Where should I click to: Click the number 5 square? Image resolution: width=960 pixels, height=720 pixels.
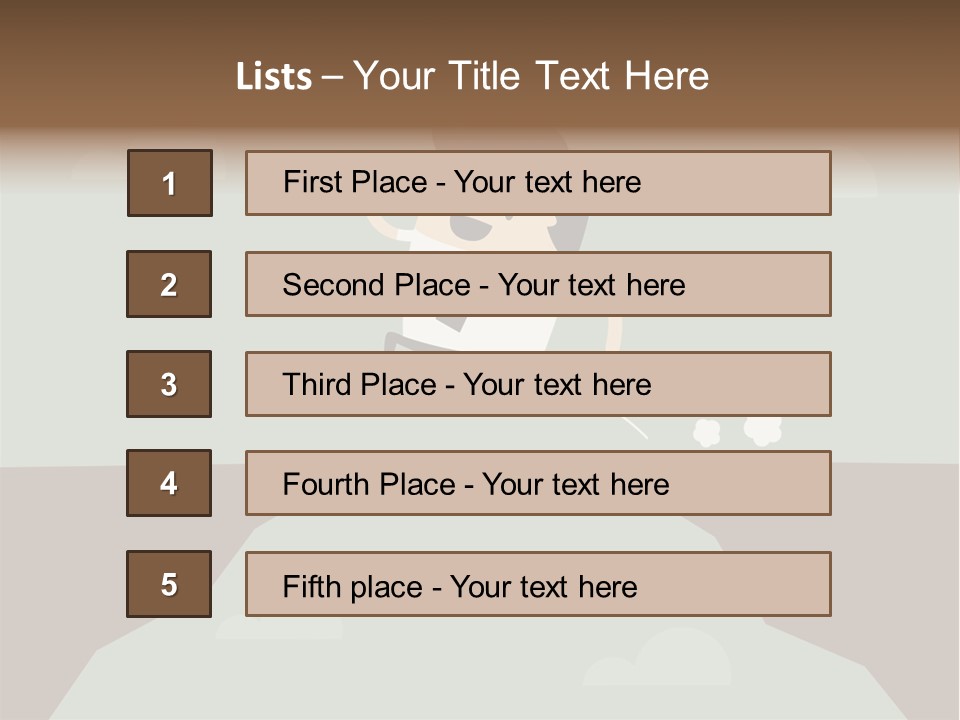(x=169, y=584)
